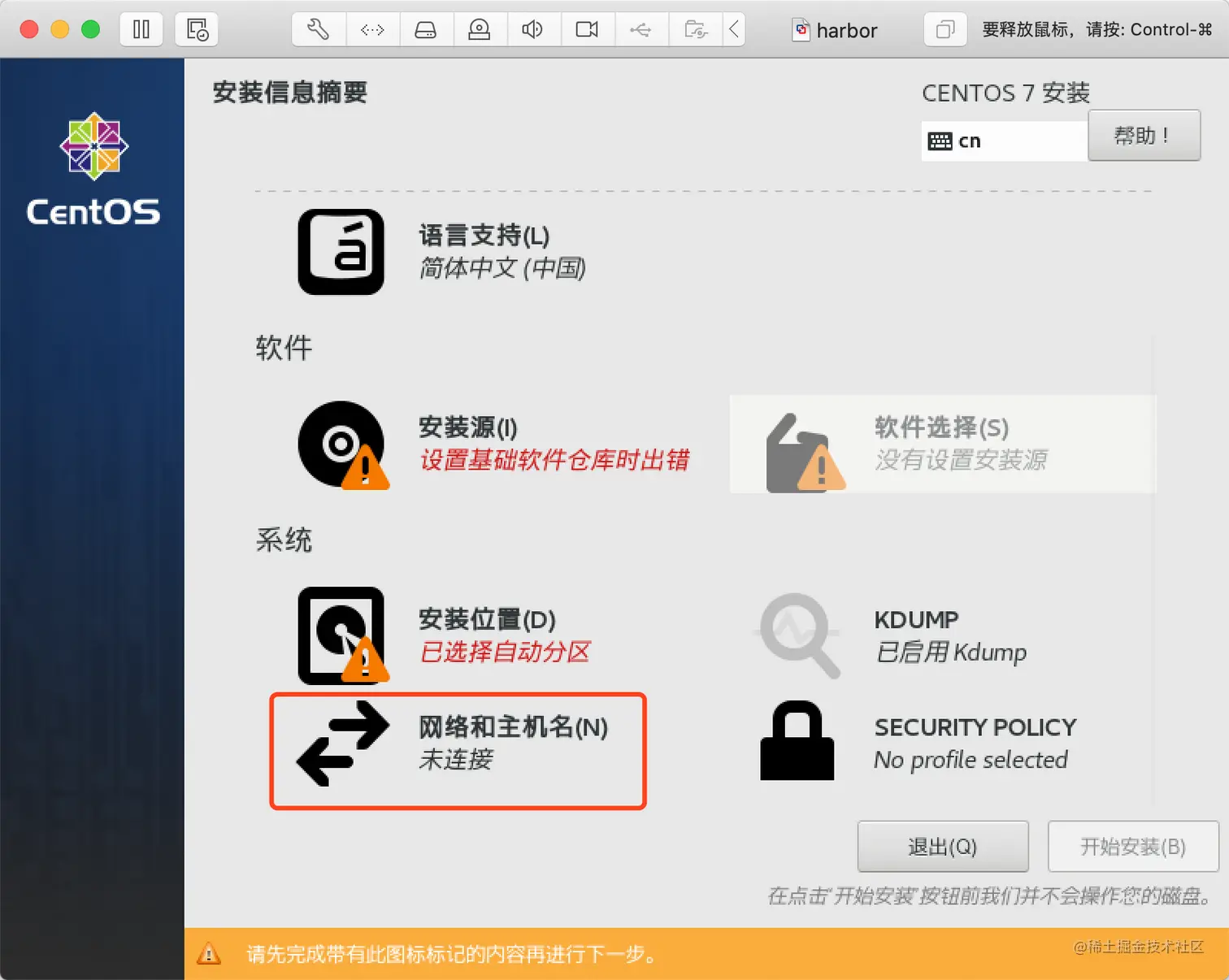Click 已启用 Kdump status text

point(951,653)
